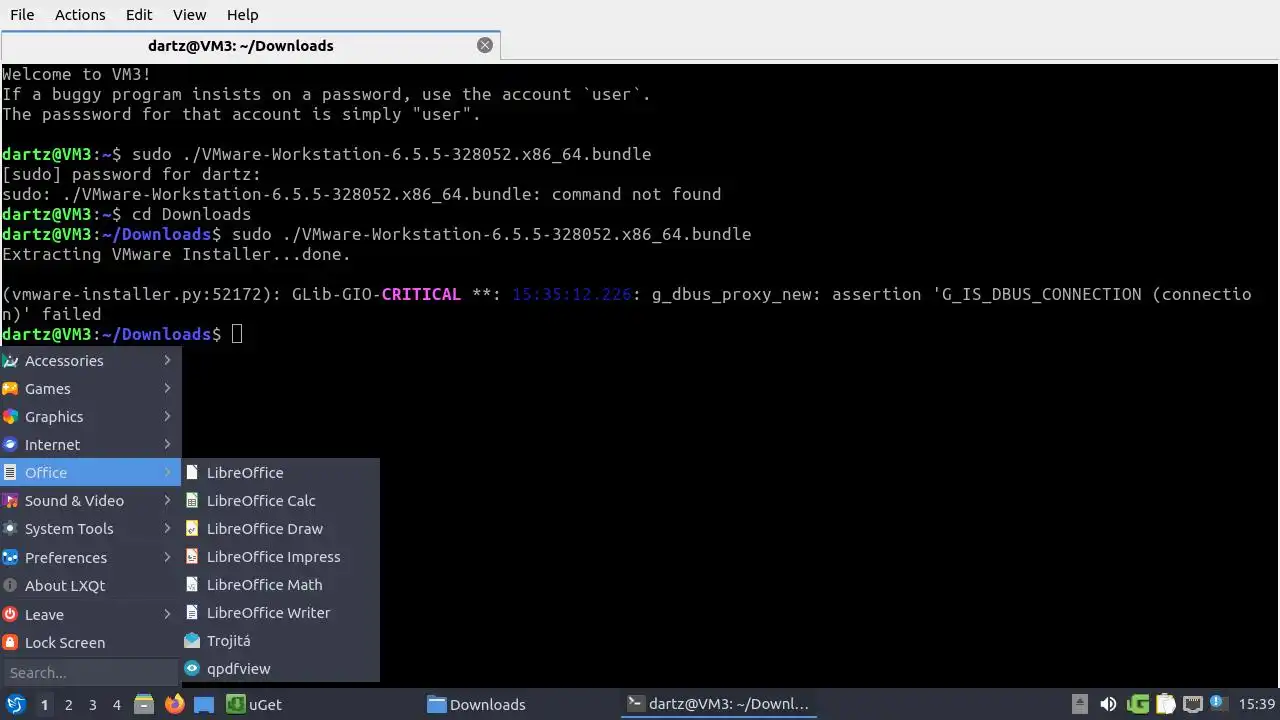Open the terminal Edit menu

pyautogui.click(x=139, y=14)
